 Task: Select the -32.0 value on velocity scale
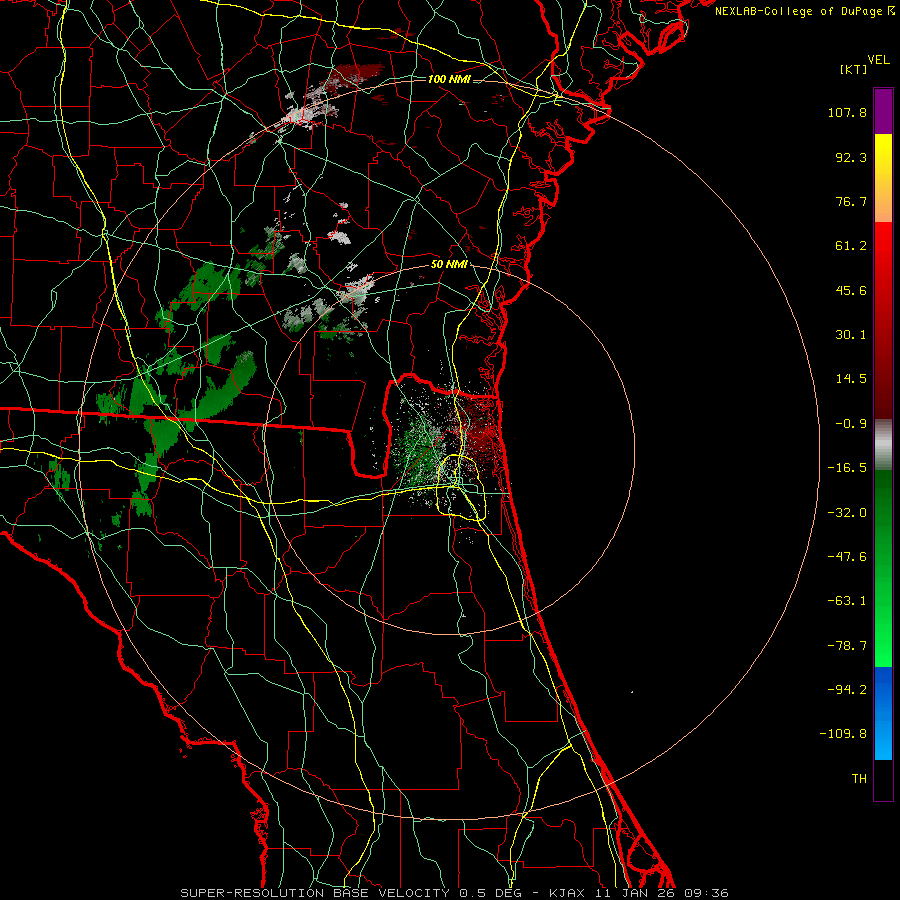[847, 513]
